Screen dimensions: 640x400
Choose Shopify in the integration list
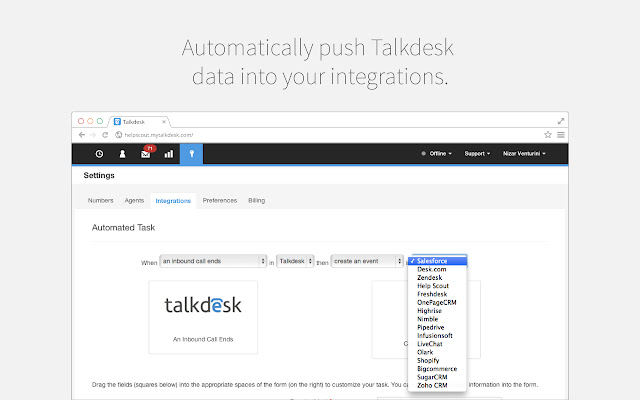[x=437, y=360]
